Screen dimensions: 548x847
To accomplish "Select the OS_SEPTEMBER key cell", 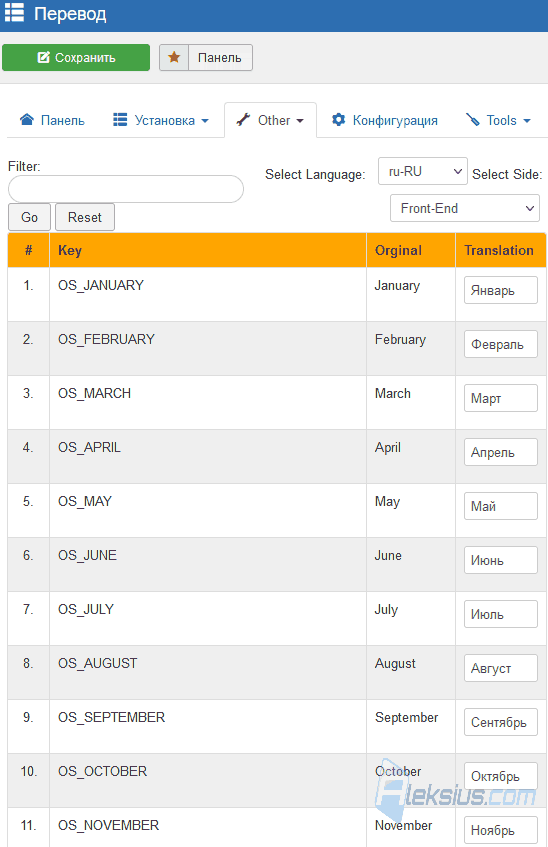I will coord(208,727).
